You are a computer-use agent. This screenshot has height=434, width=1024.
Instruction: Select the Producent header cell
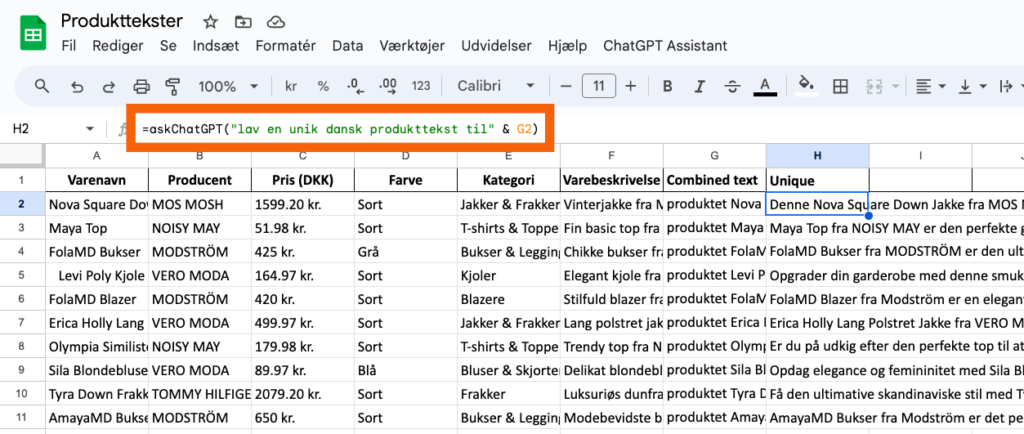[x=200, y=180]
